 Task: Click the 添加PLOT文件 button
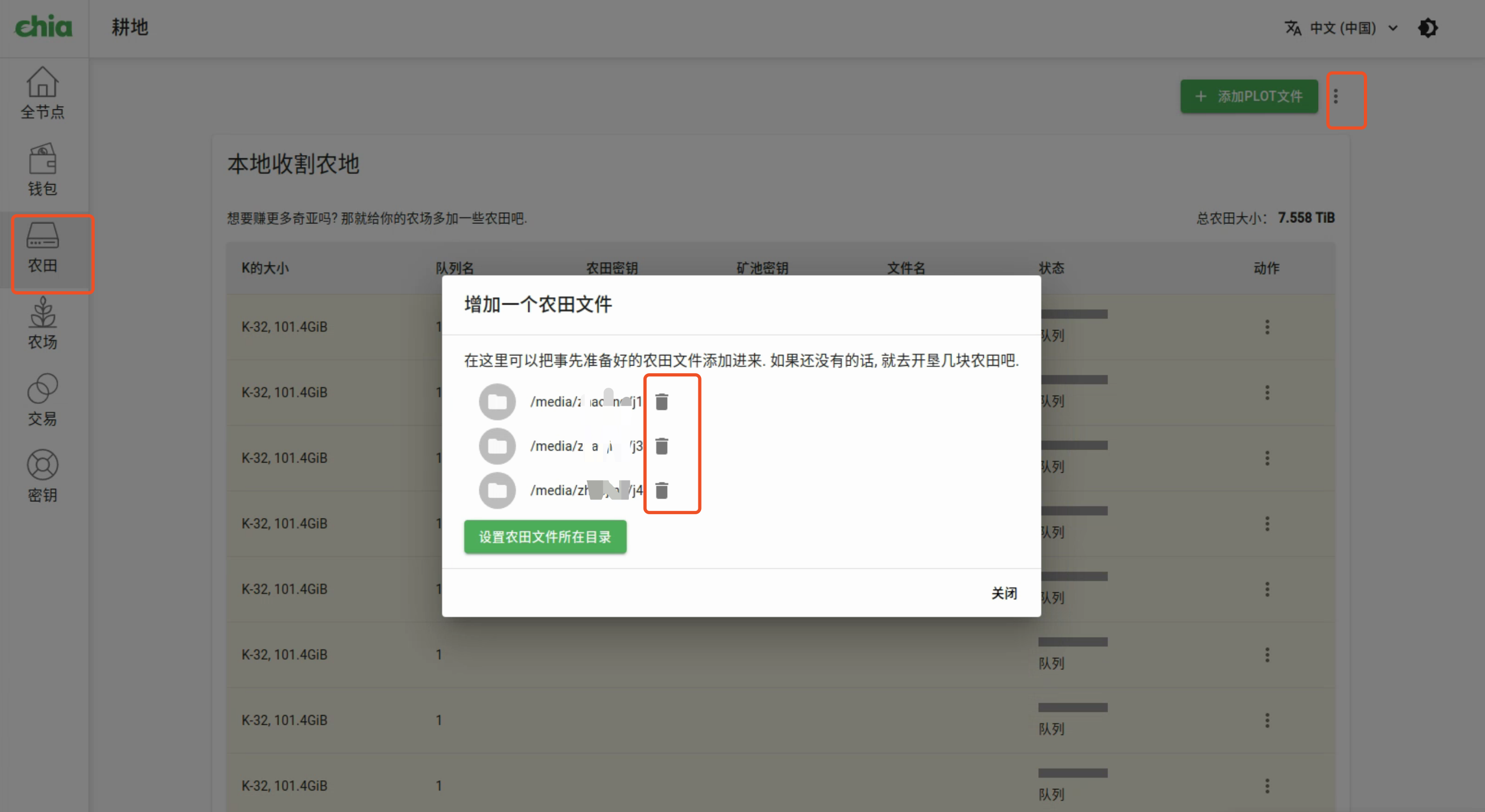(x=1249, y=96)
